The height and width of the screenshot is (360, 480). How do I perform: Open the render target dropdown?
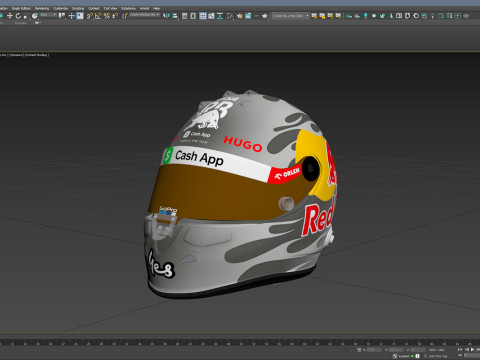[x=291, y=15]
